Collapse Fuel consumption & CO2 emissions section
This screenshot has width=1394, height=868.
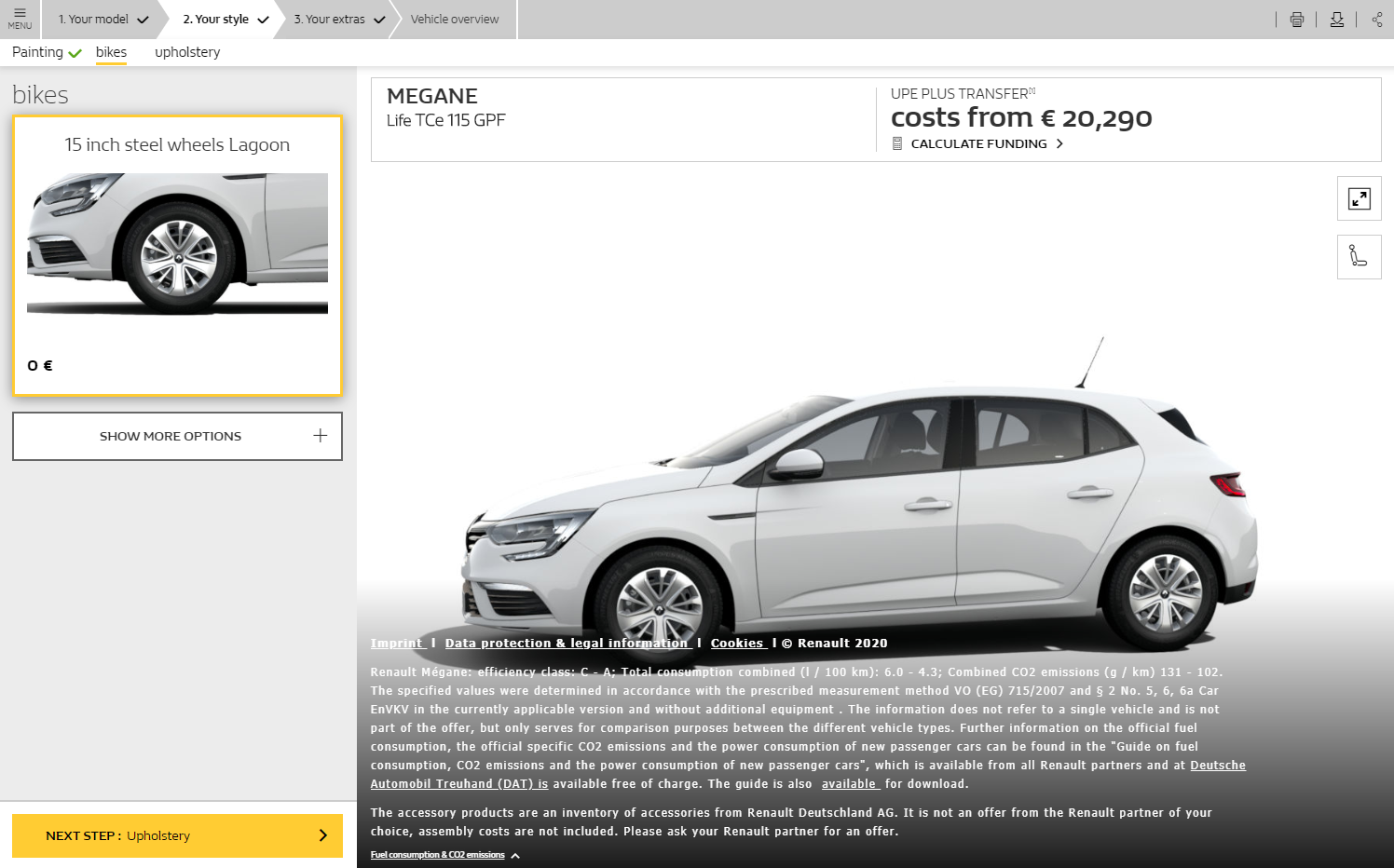[444, 855]
